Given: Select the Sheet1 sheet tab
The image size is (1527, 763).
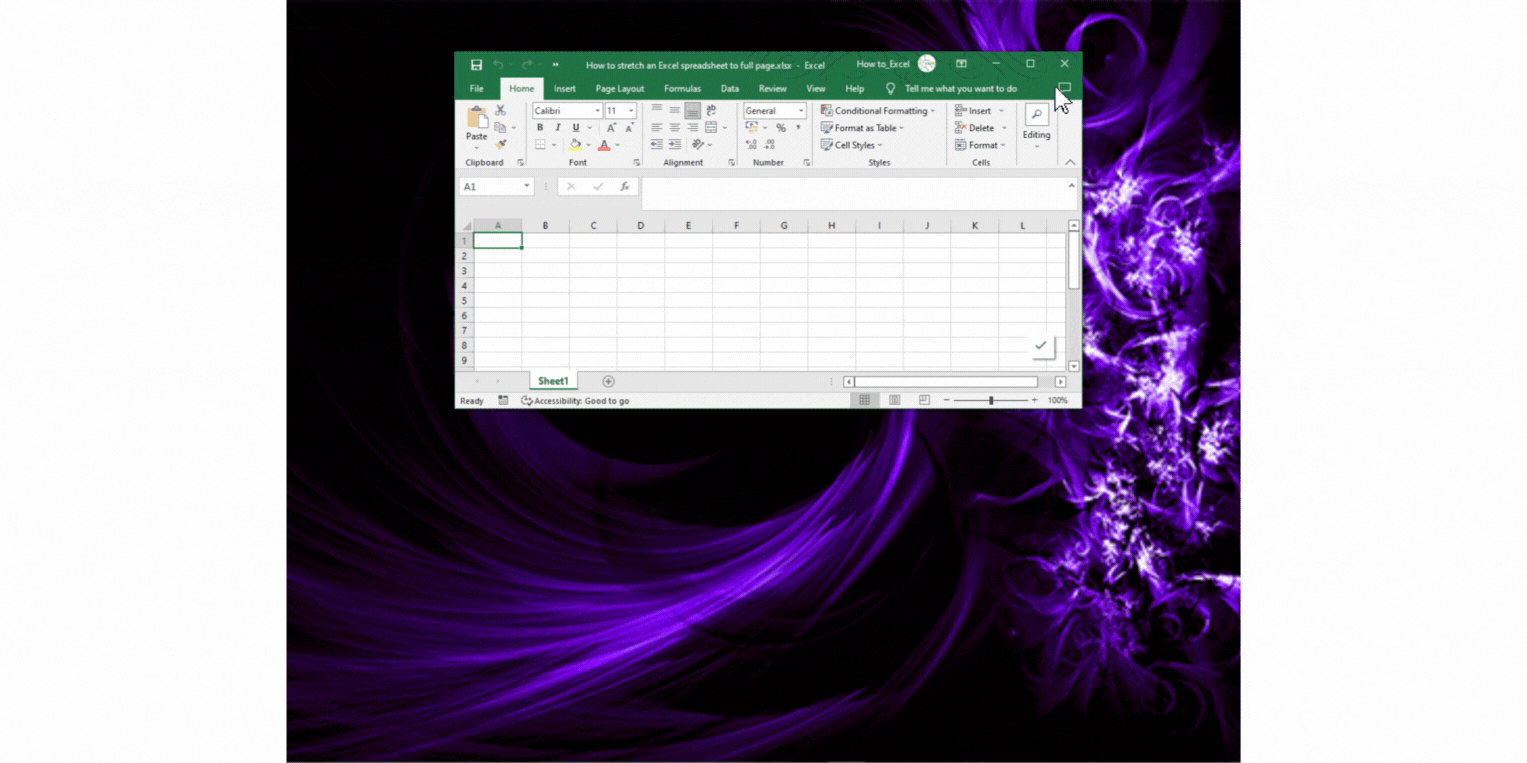Looking at the screenshot, I should [553, 381].
